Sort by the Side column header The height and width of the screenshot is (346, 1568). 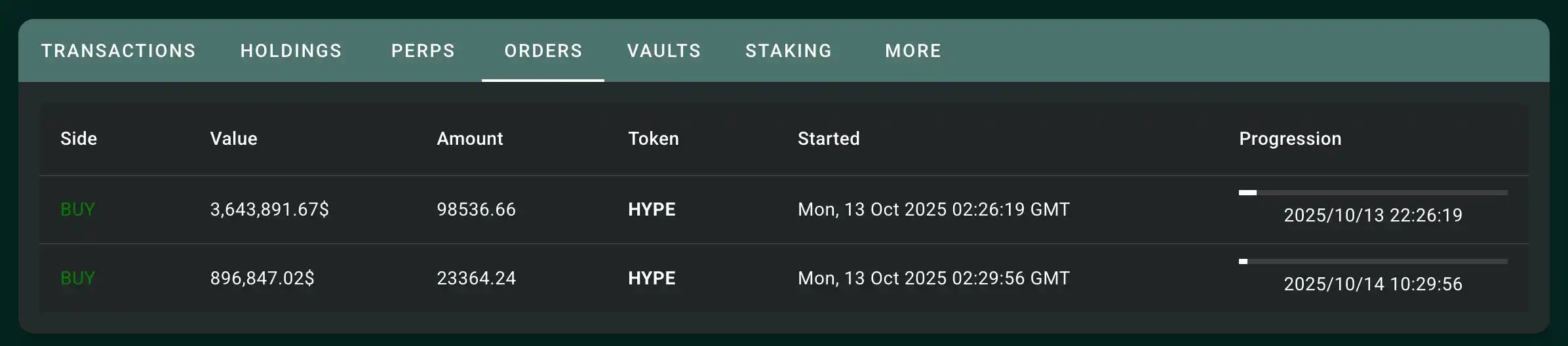pyautogui.click(x=79, y=139)
